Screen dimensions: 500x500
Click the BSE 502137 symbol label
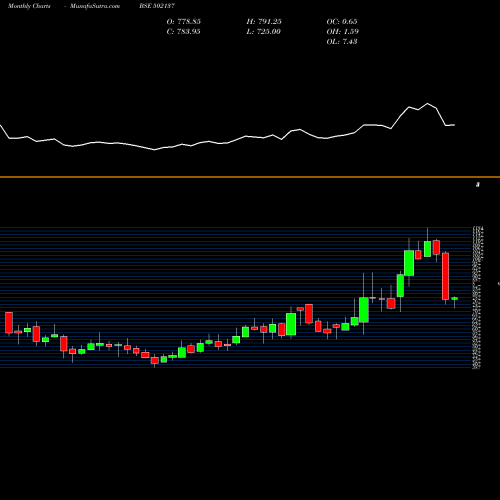(x=157, y=6)
